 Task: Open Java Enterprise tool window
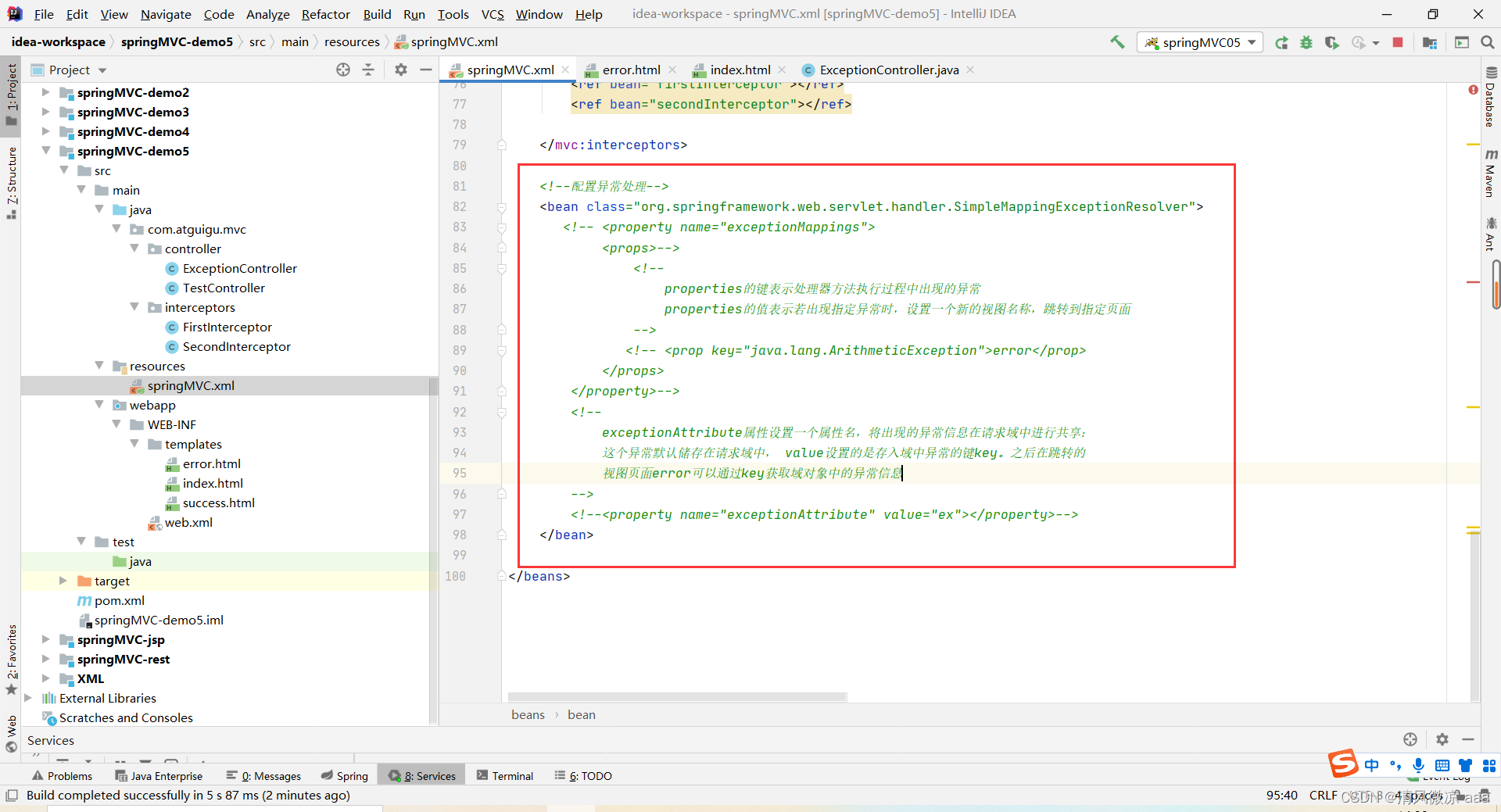click(159, 776)
